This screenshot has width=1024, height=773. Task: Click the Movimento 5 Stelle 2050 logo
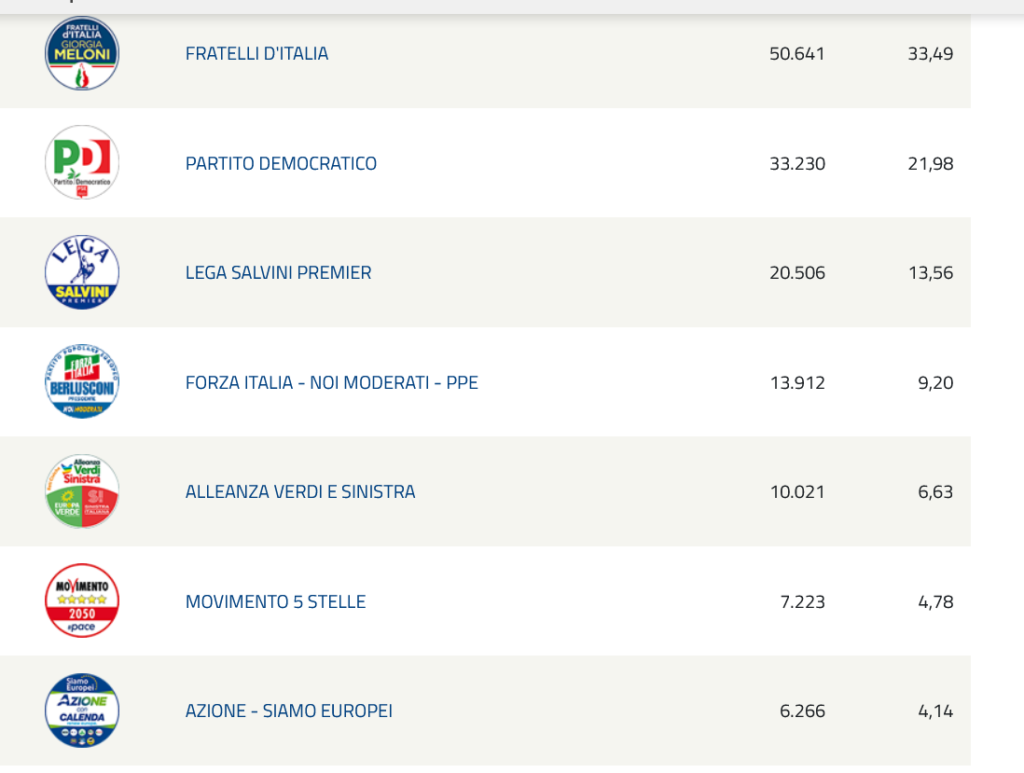(82, 601)
